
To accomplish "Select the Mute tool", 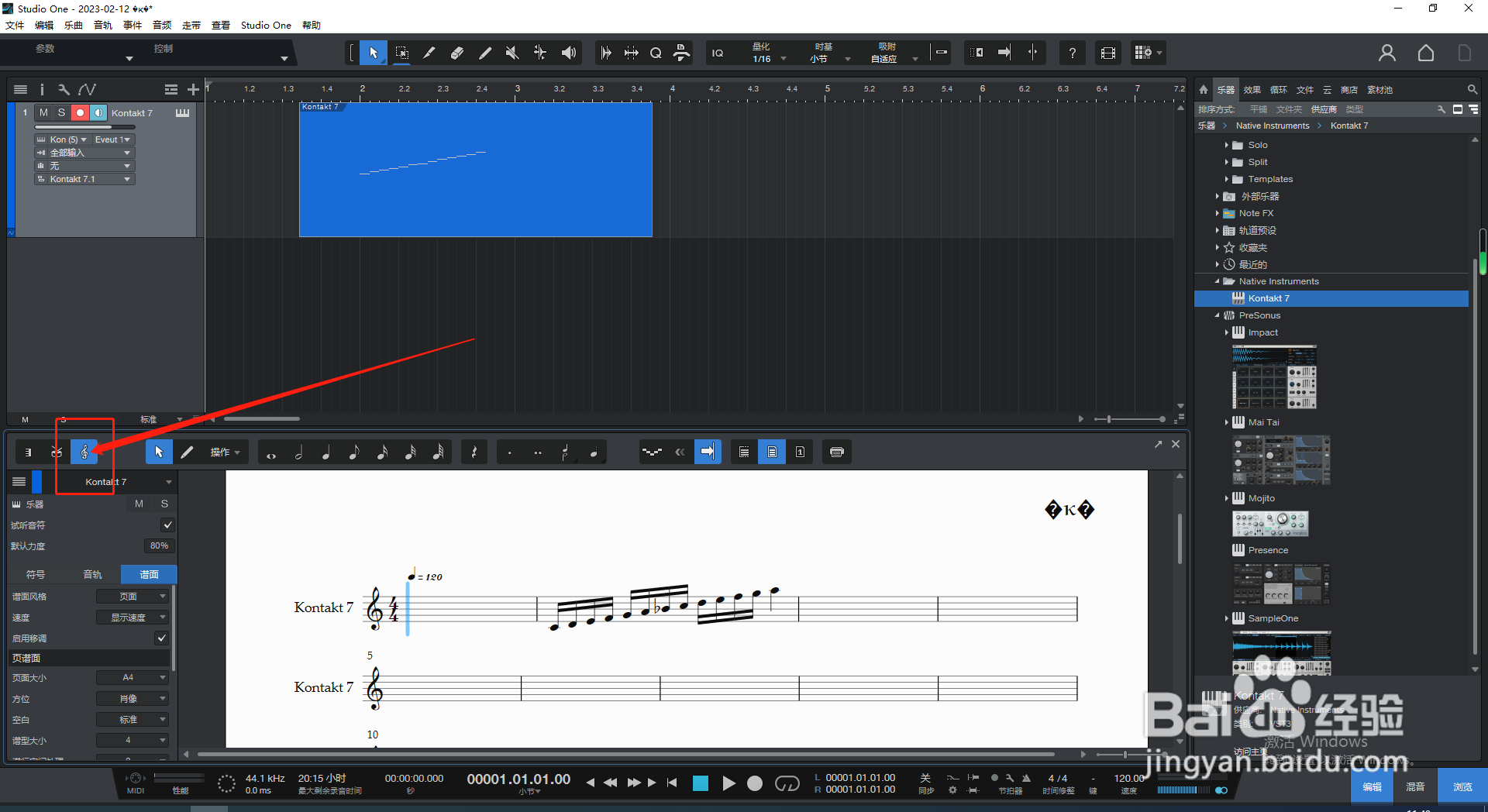I will click(x=511, y=53).
